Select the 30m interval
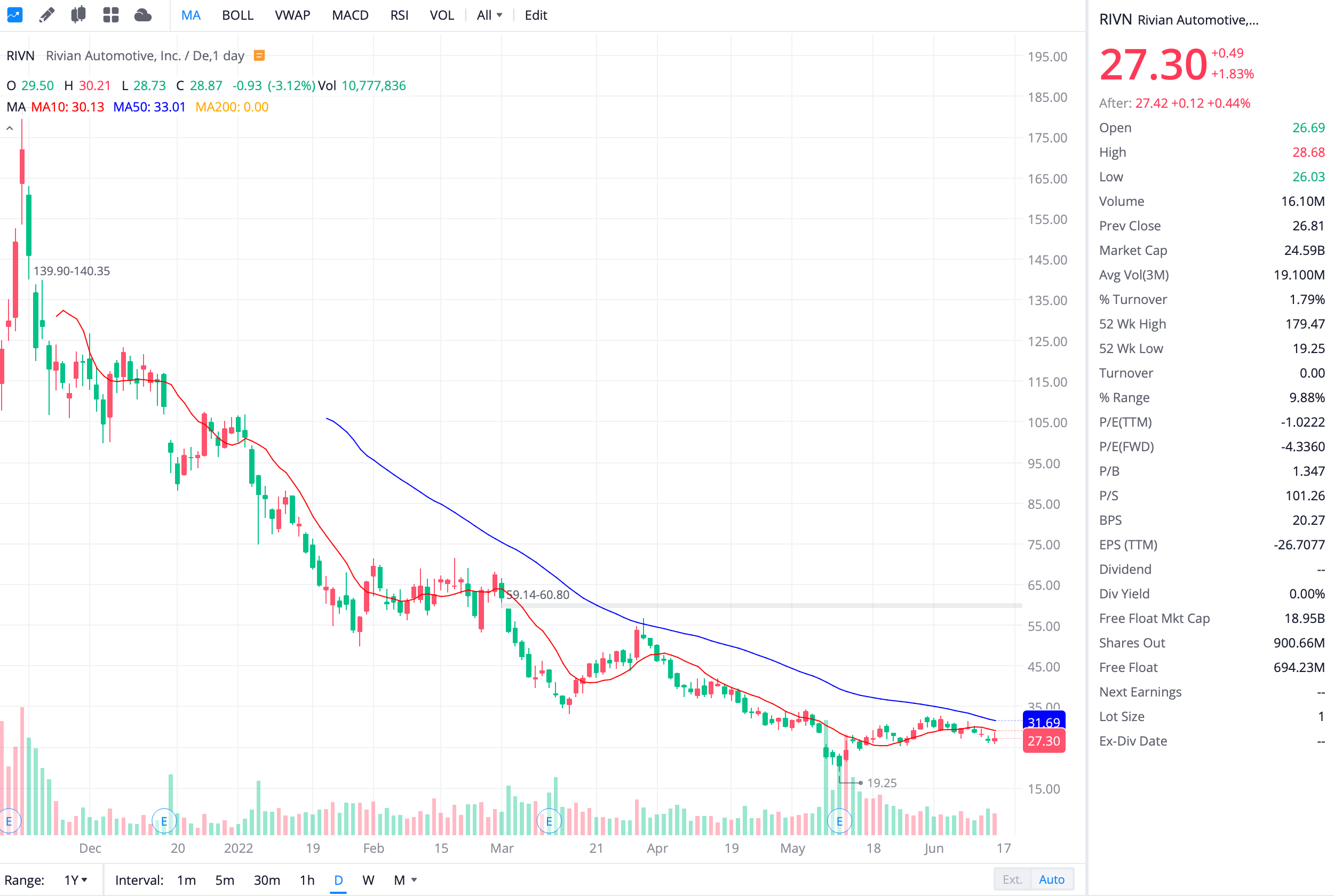 tap(267, 880)
